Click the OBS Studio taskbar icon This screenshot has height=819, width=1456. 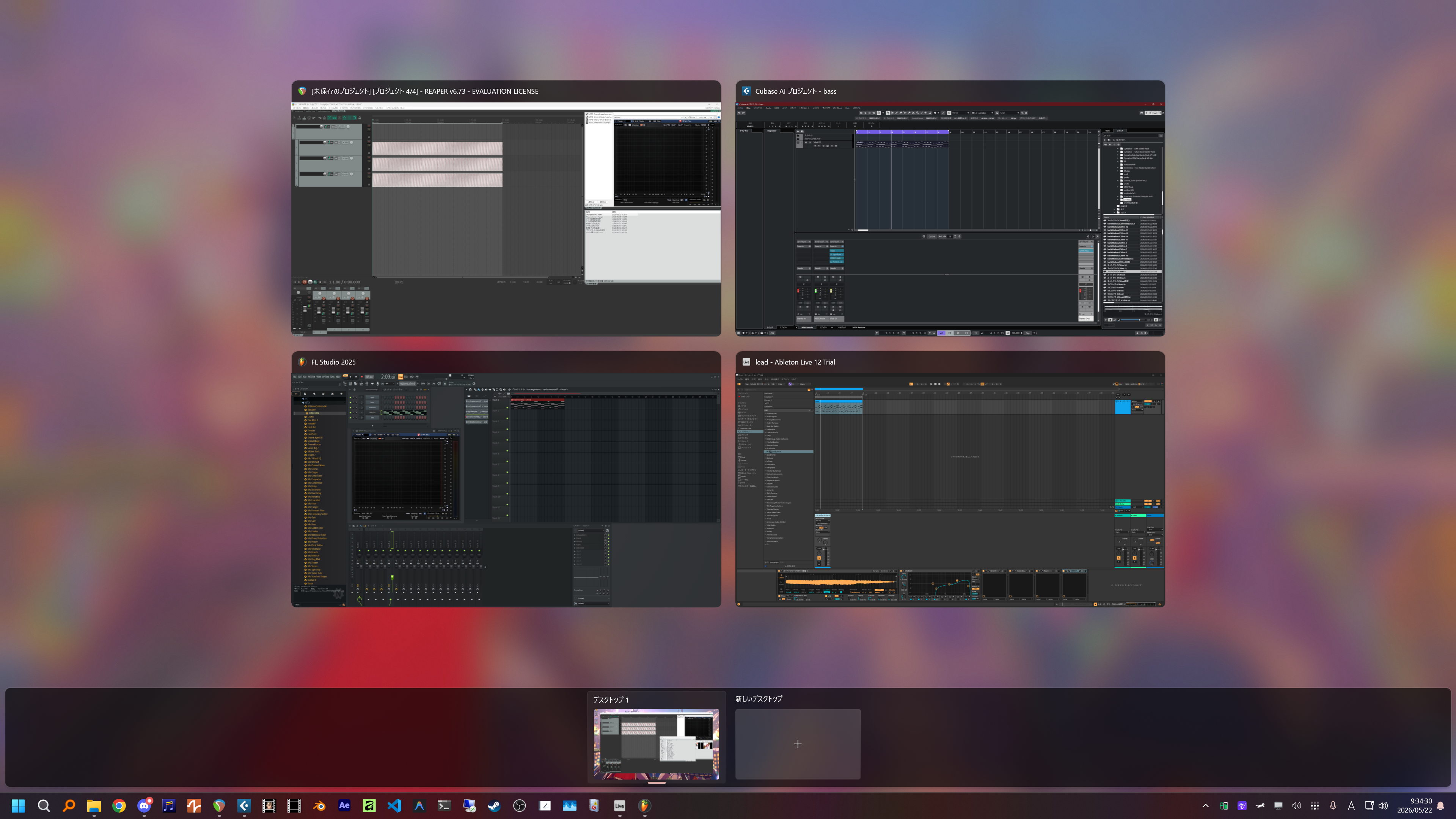520,805
